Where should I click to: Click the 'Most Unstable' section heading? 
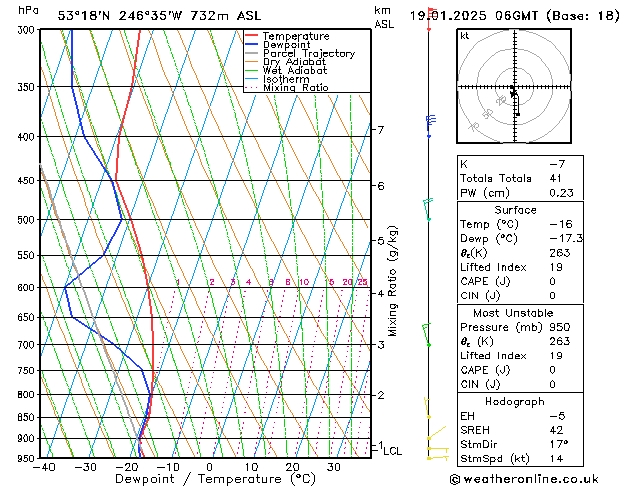click(x=513, y=313)
